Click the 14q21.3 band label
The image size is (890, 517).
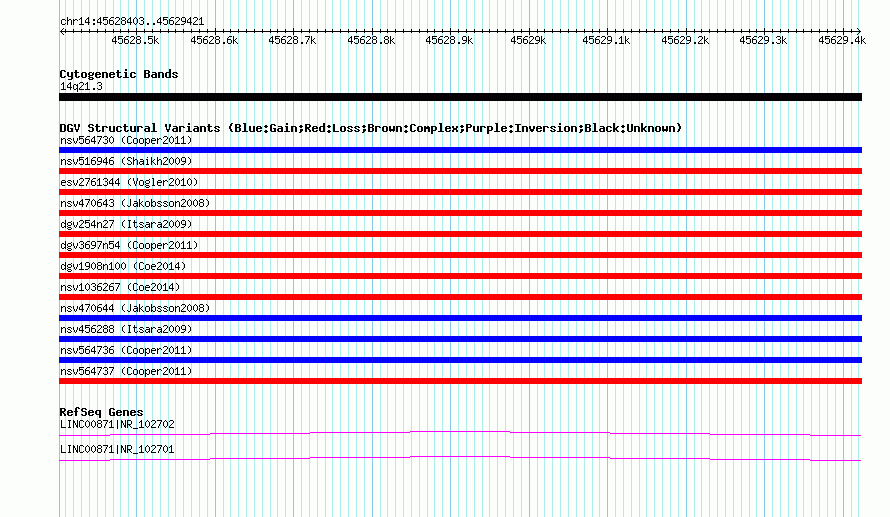pyautogui.click(x=81, y=86)
